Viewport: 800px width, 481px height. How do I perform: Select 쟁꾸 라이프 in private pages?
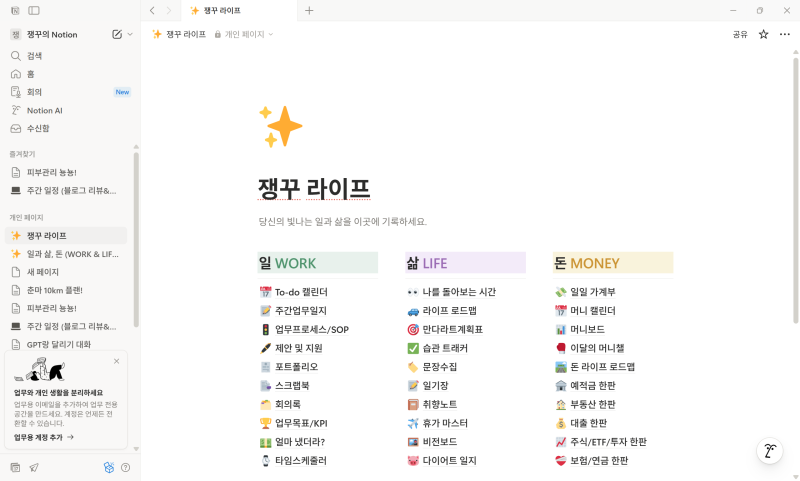click(66, 236)
